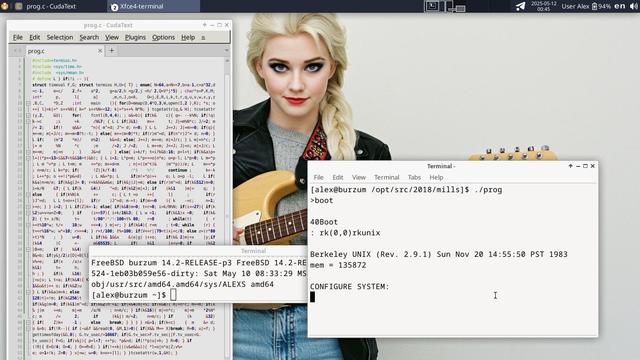Open the View menu in the Terminal window
This screenshot has height=360, width=640.
pyautogui.click(x=359, y=177)
